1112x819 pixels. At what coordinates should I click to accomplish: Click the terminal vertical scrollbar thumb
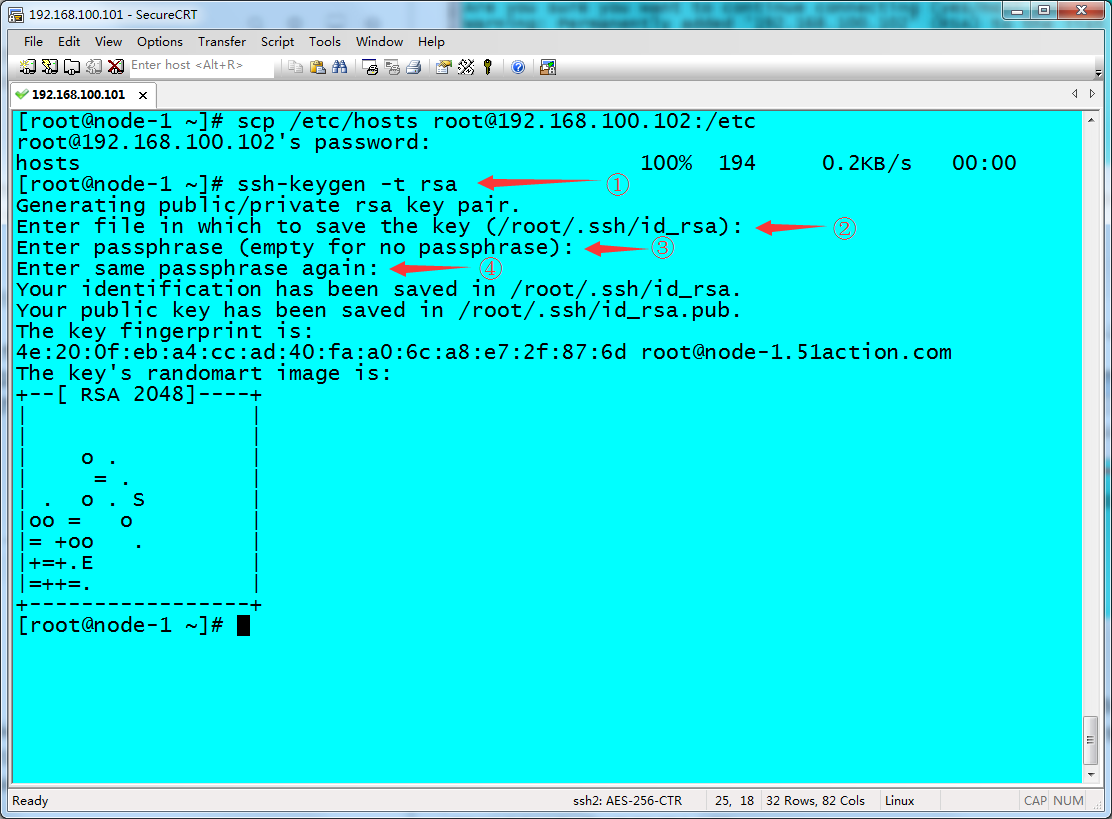point(1091,740)
